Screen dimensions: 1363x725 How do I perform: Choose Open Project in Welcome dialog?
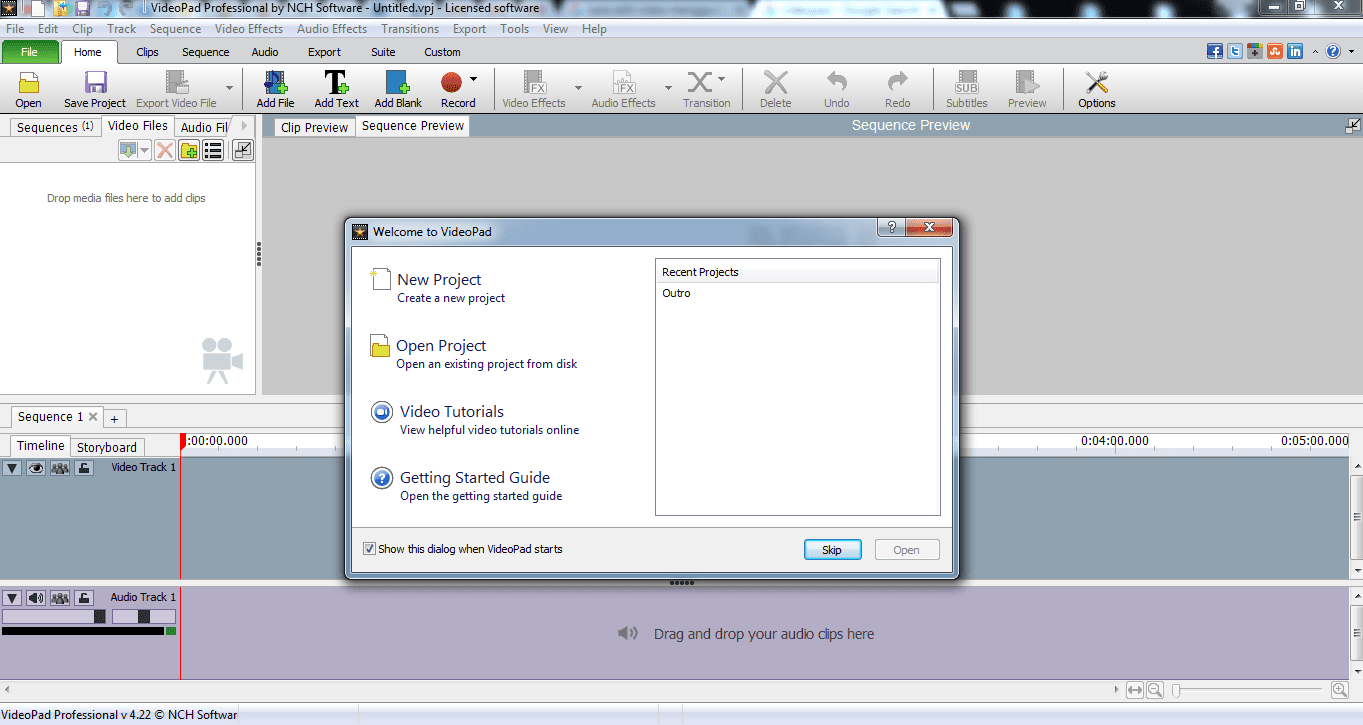click(x=441, y=346)
